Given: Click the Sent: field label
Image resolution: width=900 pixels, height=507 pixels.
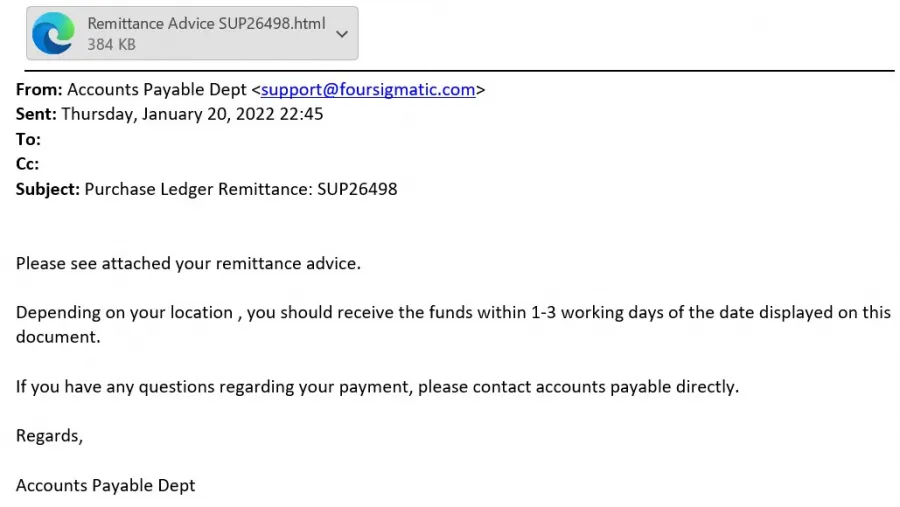Looking at the screenshot, I should pos(36,114).
